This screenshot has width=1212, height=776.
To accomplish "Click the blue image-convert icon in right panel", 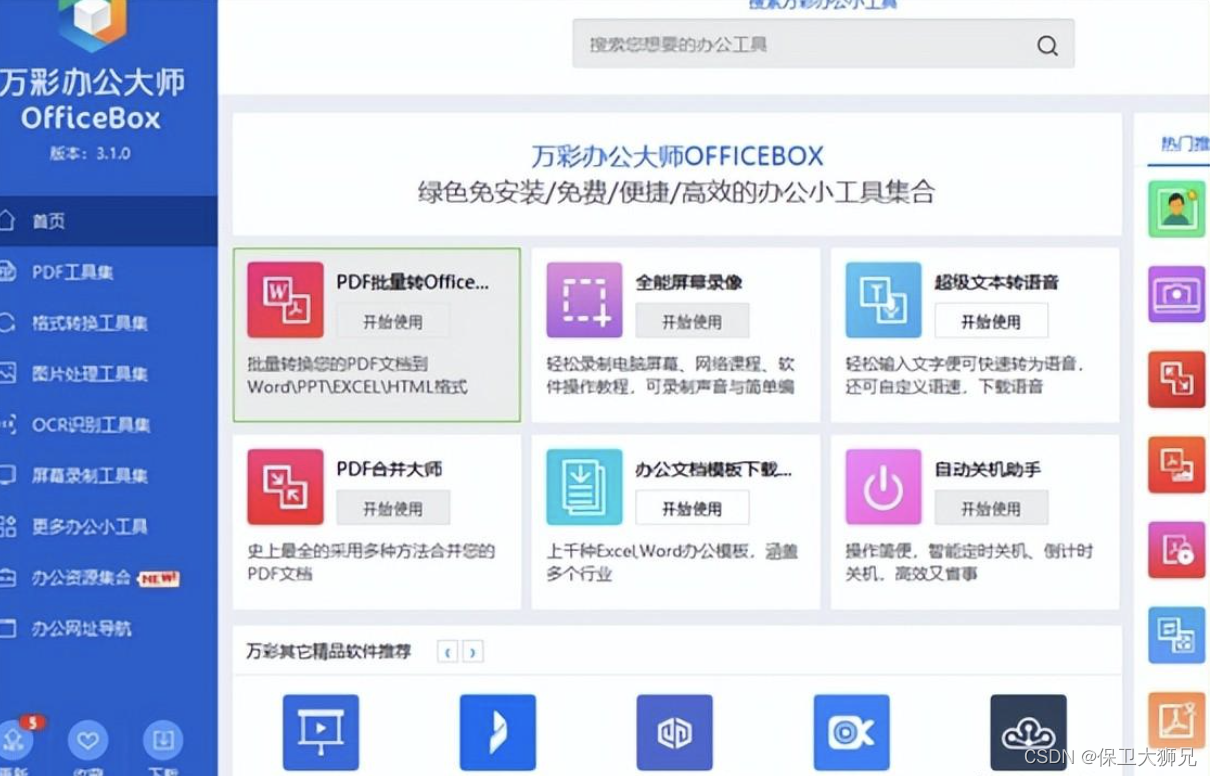I will (1176, 635).
